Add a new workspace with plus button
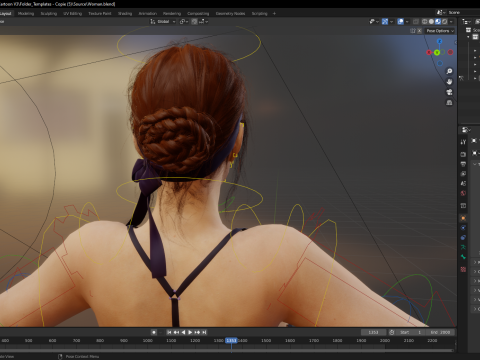The width and height of the screenshot is (480, 360). click(x=274, y=14)
